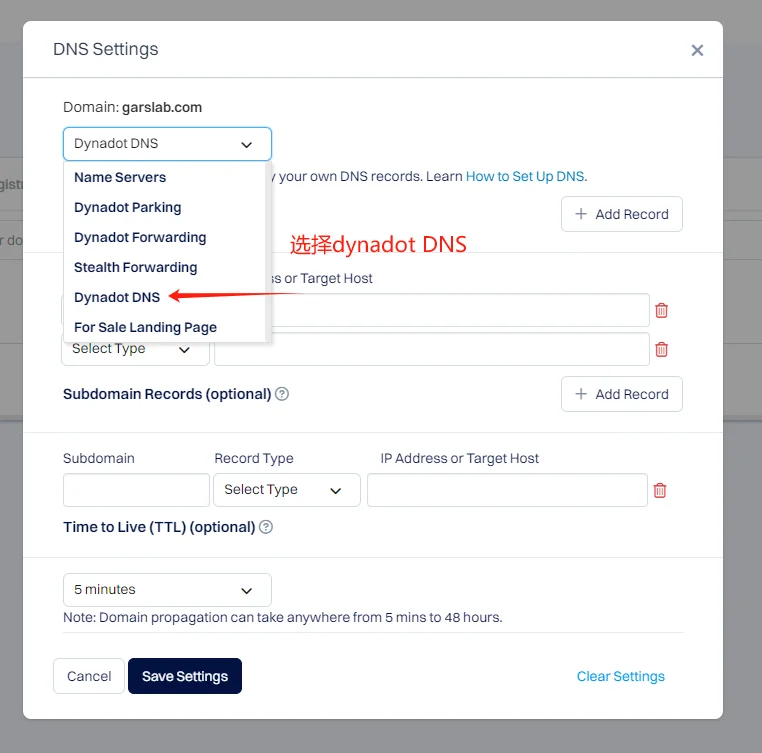Show help for Subdomain Records
The width and height of the screenshot is (762, 753).
pyautogui.click(x=282, y=394)
